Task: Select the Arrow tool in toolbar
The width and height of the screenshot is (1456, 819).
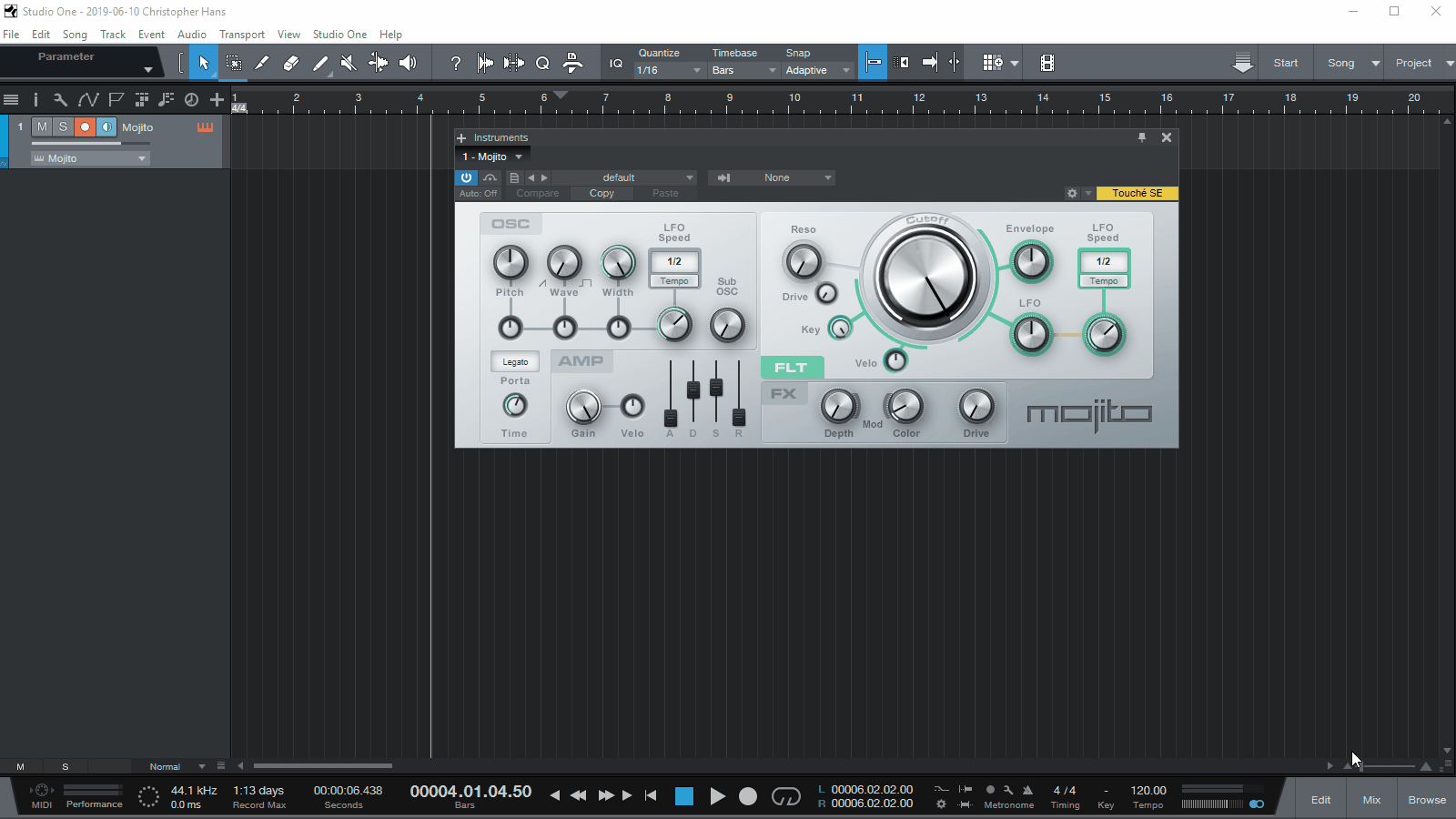Action: click(204, 63)
